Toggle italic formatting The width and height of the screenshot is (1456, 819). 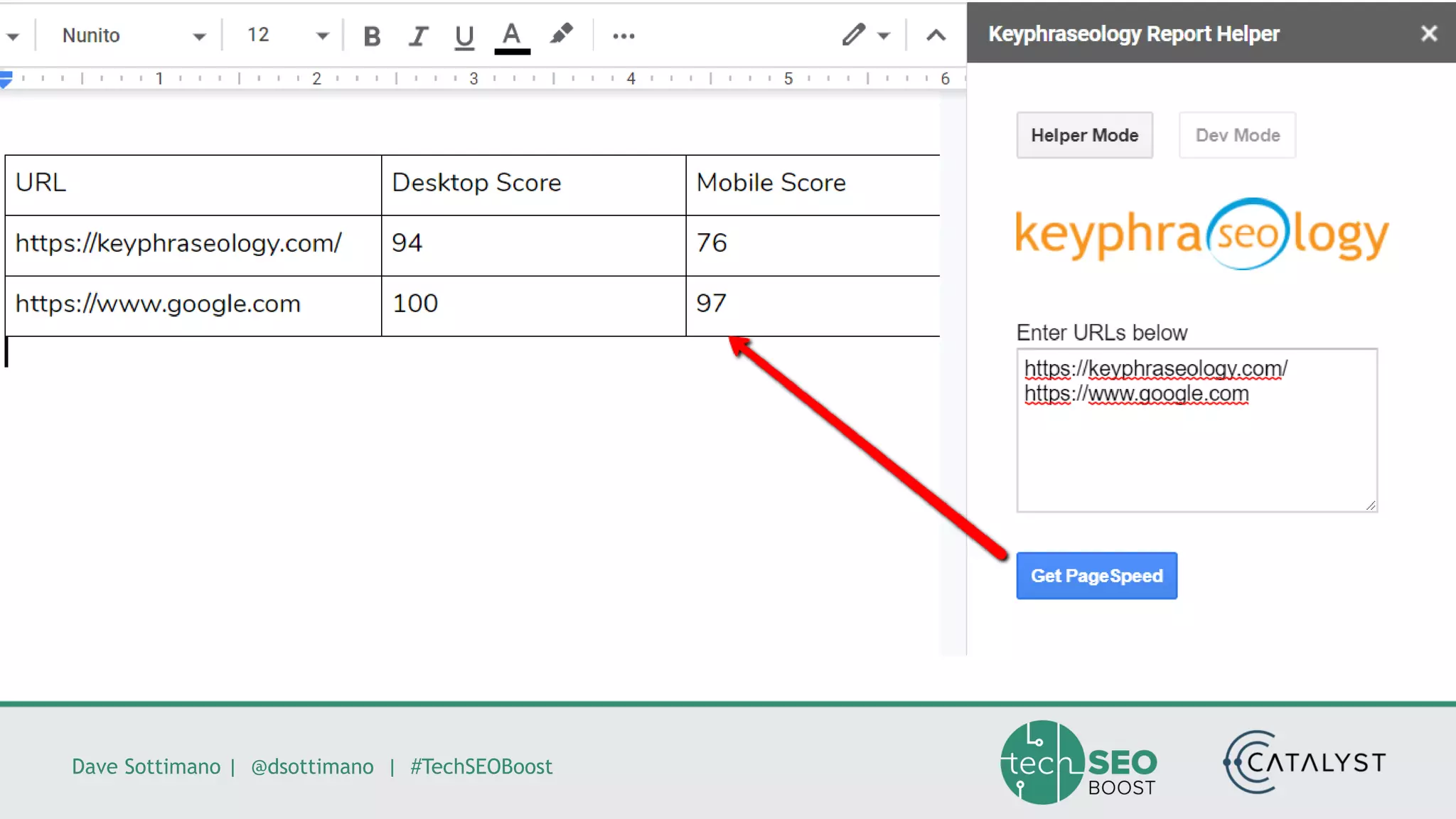418,36
